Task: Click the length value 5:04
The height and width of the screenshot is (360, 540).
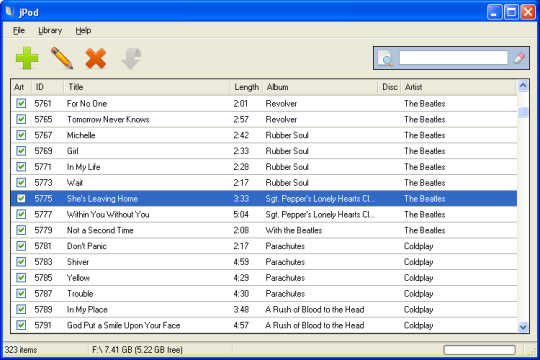Action: tap(241, 214)
